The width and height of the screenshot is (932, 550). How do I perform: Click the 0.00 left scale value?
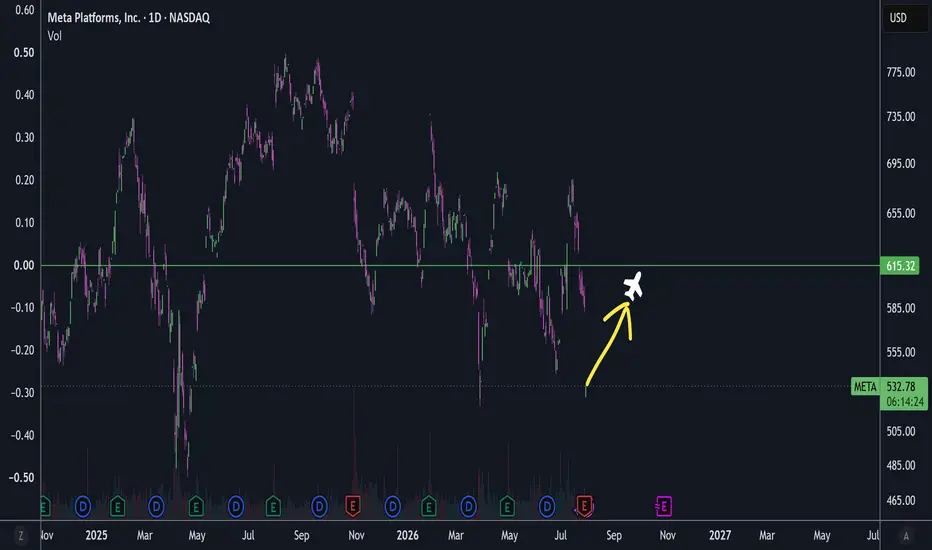point(24,266)
